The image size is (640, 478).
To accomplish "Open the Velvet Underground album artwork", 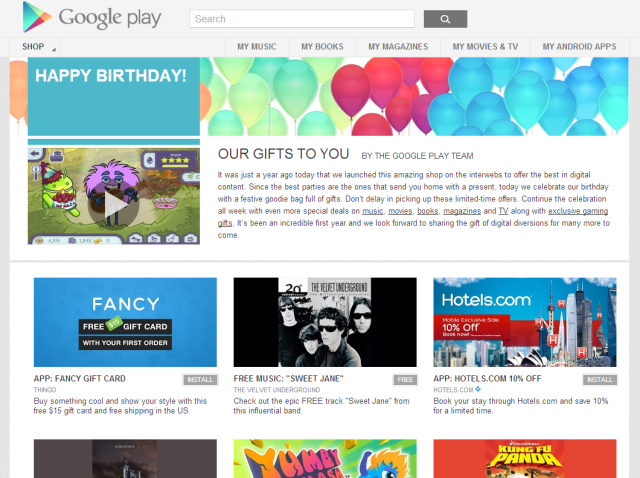I will tap(325, 322).
